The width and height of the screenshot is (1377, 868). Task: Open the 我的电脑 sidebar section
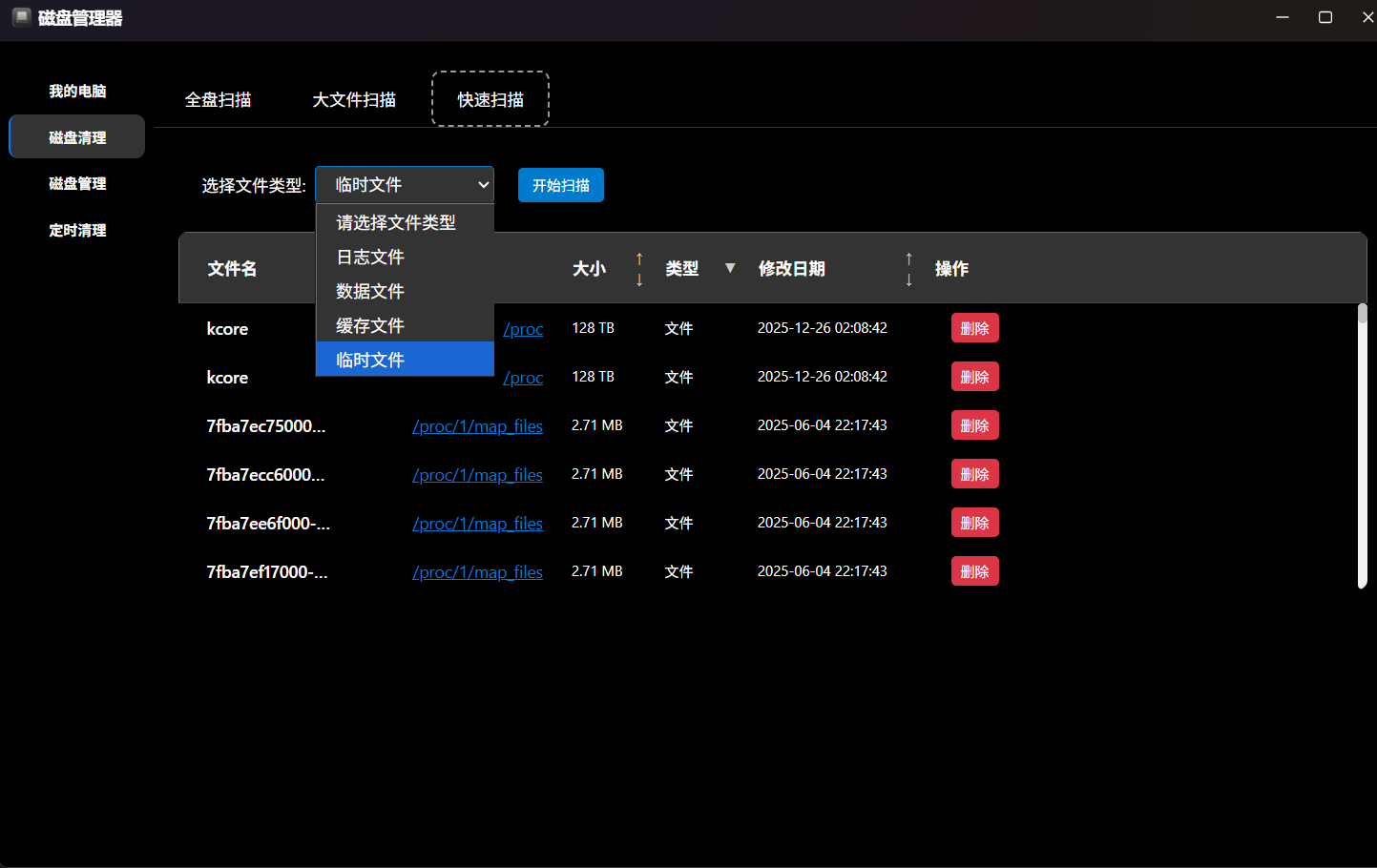tap(77, 91)
